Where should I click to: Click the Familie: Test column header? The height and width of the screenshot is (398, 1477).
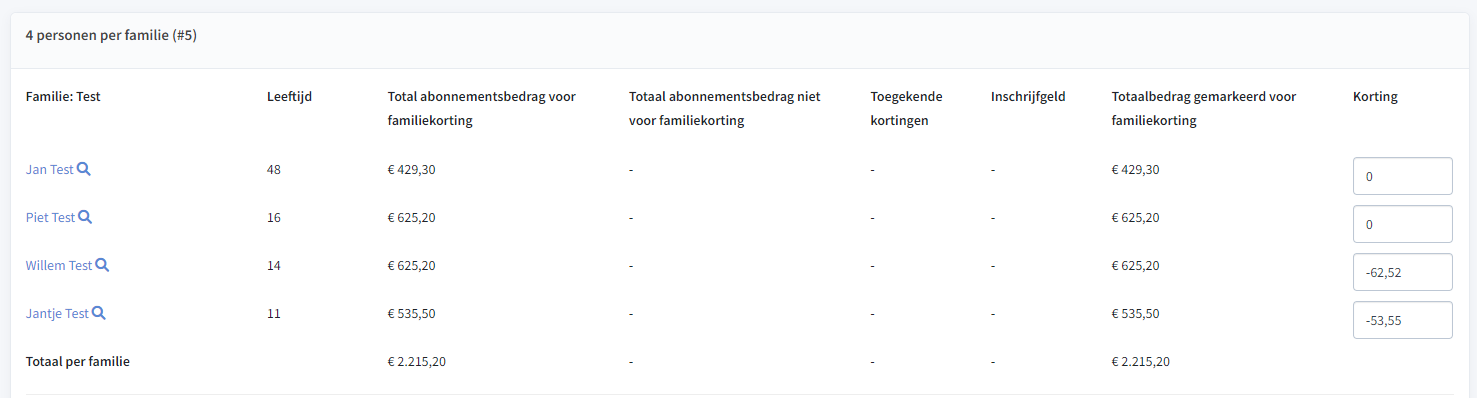[x=63, y=97]
